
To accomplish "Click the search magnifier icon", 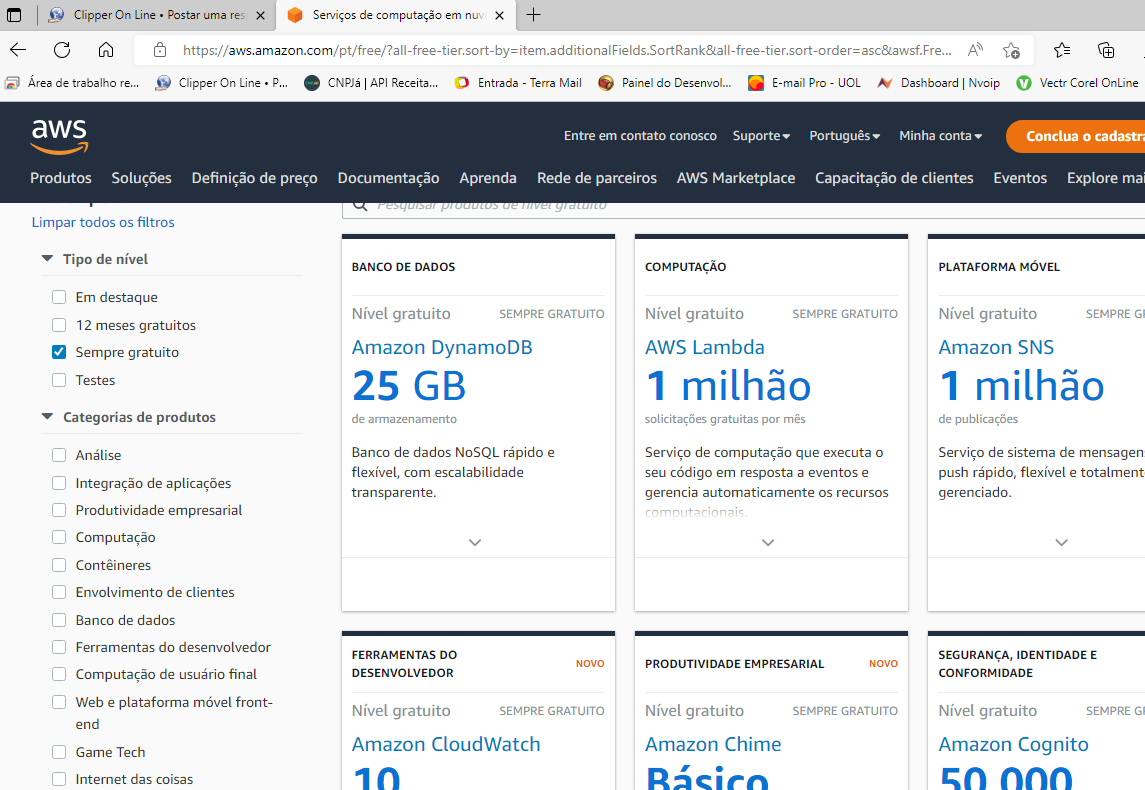I will tap(360, 205).
